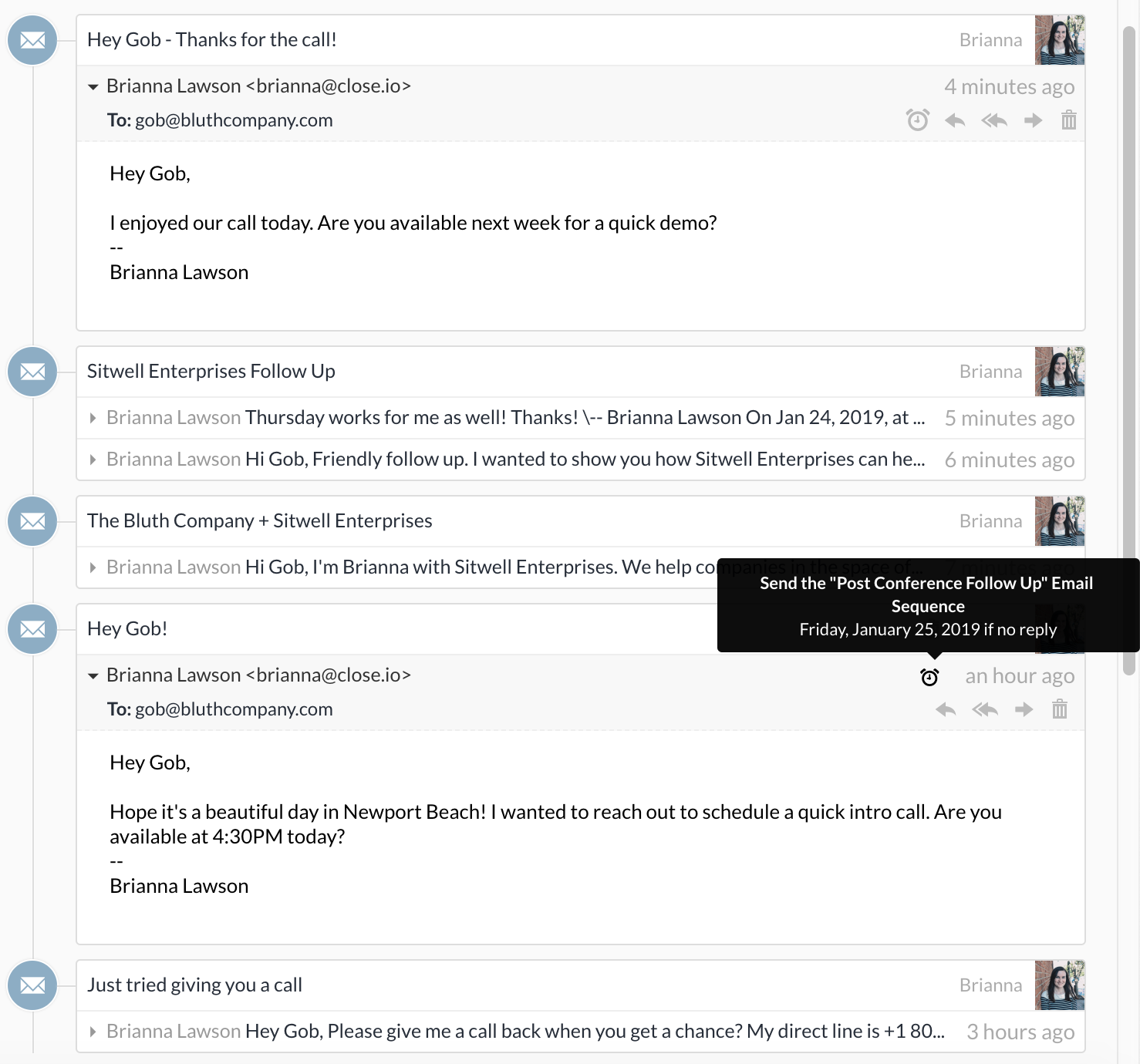Open the "Just tried giving you a call" subject
The height and width of the screenshot is (1064, 1140).
(194, 985)
